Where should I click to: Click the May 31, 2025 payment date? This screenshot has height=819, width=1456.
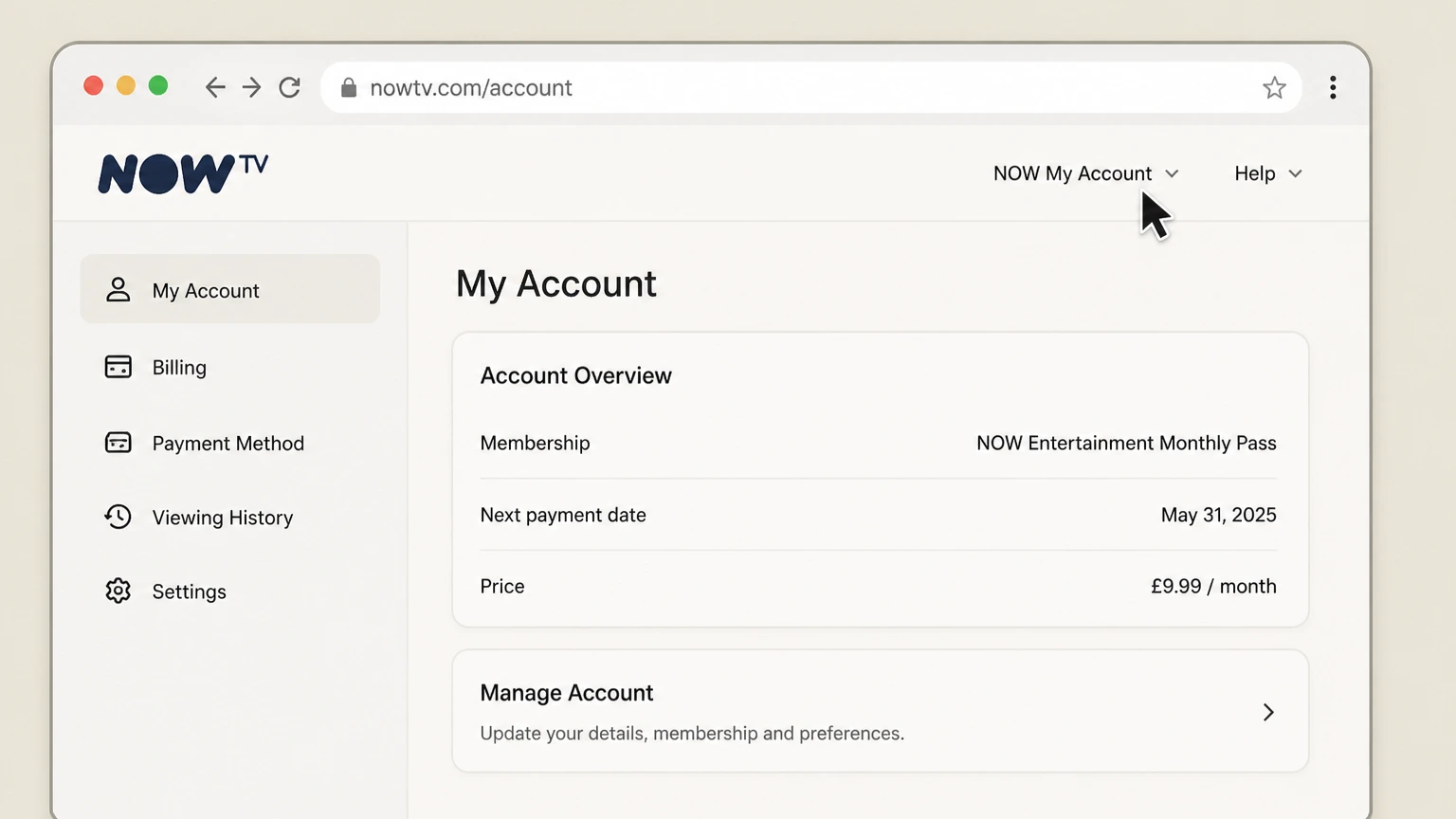click(x=1218, y=515)
